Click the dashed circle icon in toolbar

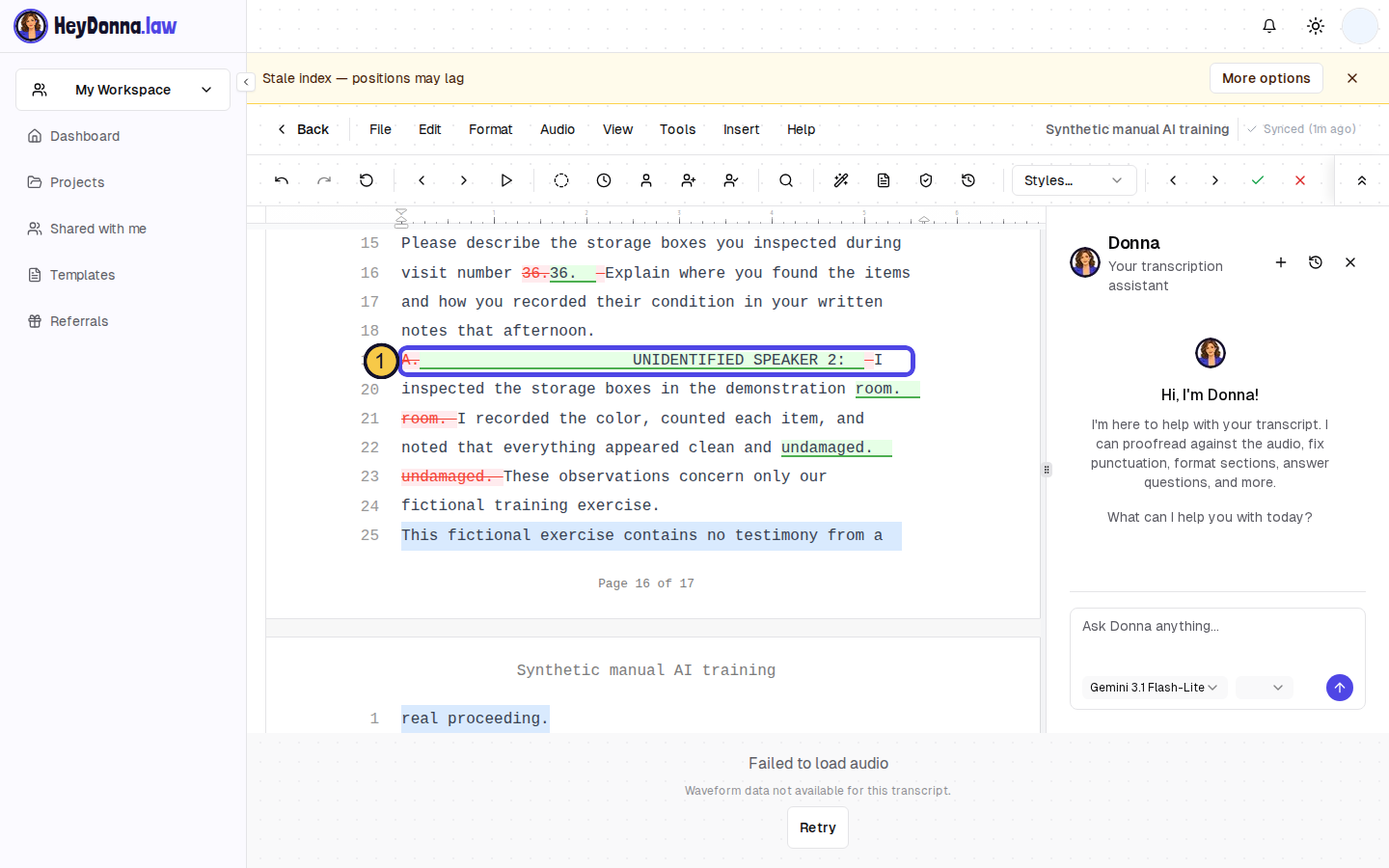[x=561, y=180]
